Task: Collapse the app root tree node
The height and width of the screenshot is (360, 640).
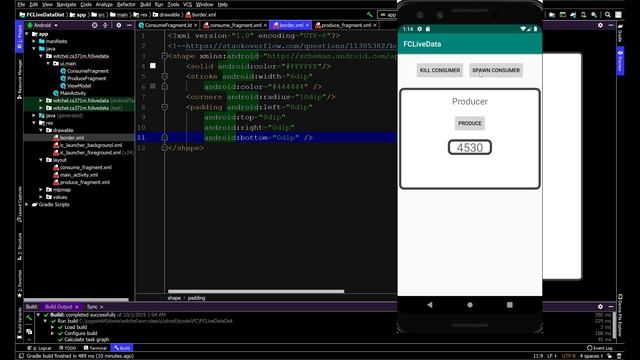Action: tap(27, 34)
